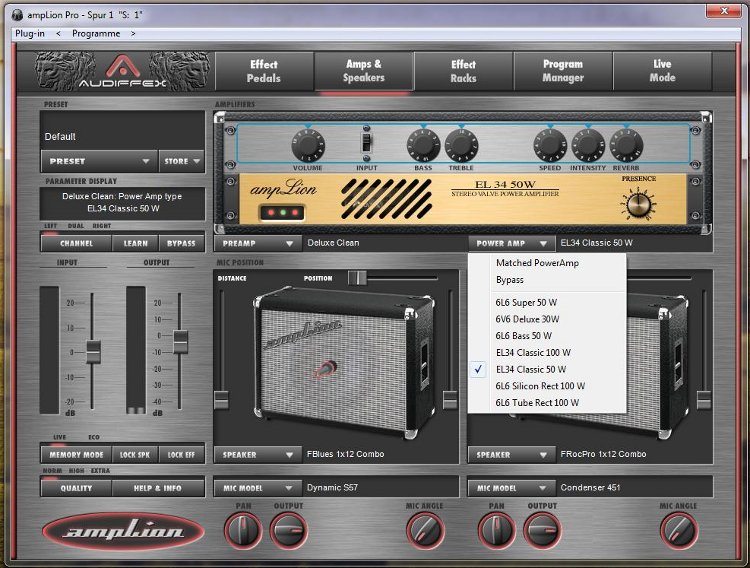
Task: Open Help & Info
Action: coord(157,488)
